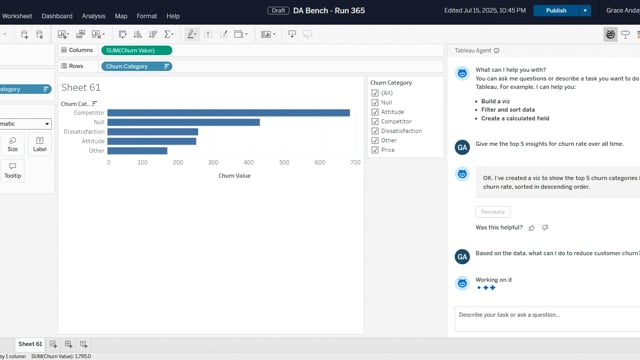640x360 pixels.
Task: Sort descending using the toolbar icon
Action: (x=153, y=34)
